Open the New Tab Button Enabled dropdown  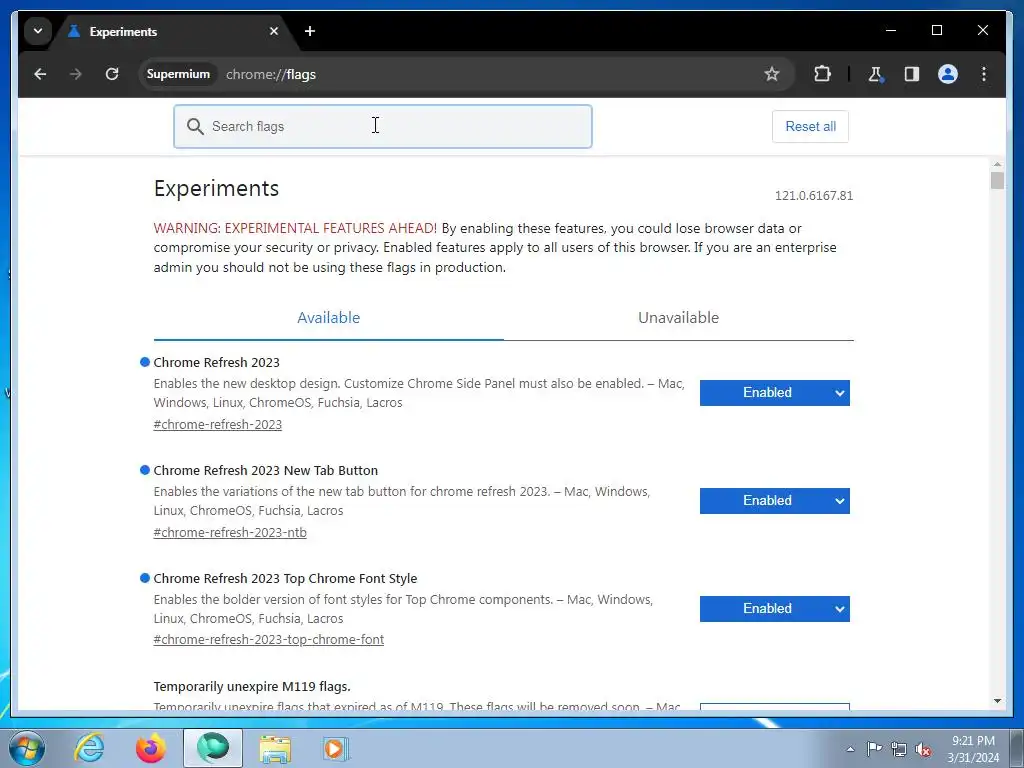[x=775, y=501]
